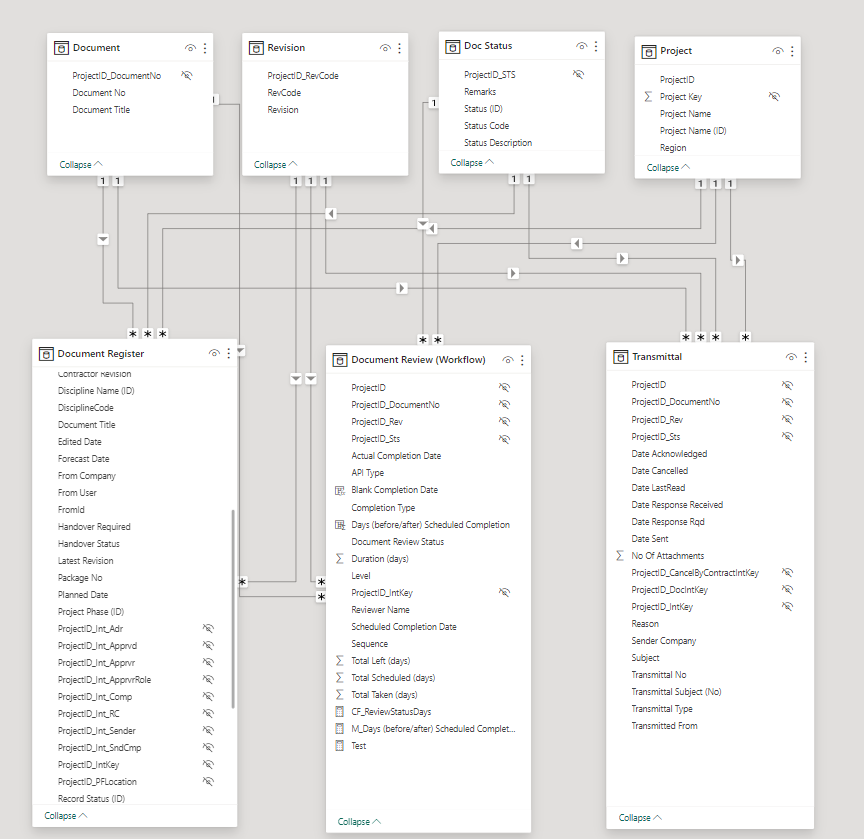Collapse the Revision table

tap(276, 165)
